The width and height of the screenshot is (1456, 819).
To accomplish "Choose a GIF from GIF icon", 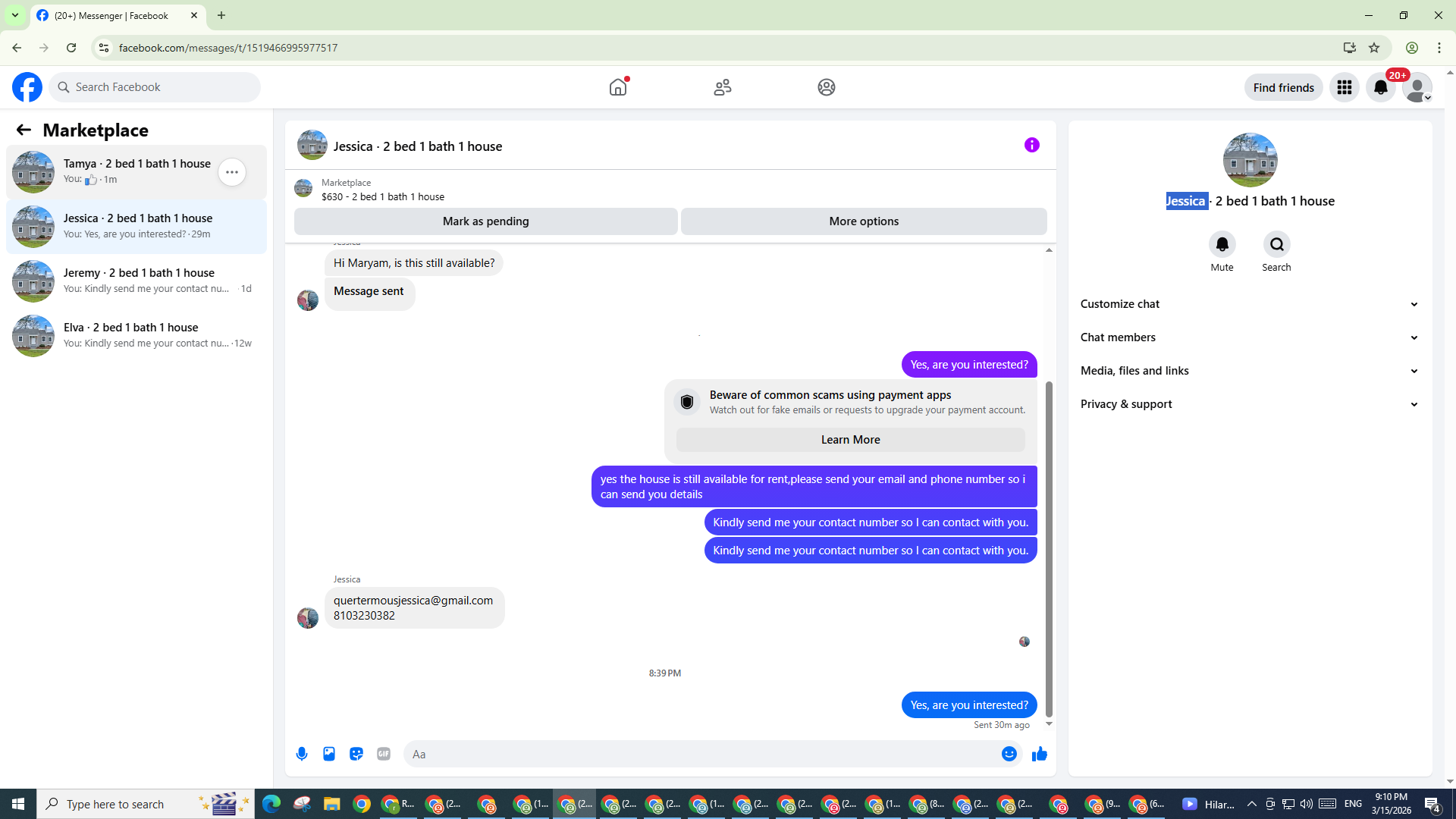I will [384, 754].
